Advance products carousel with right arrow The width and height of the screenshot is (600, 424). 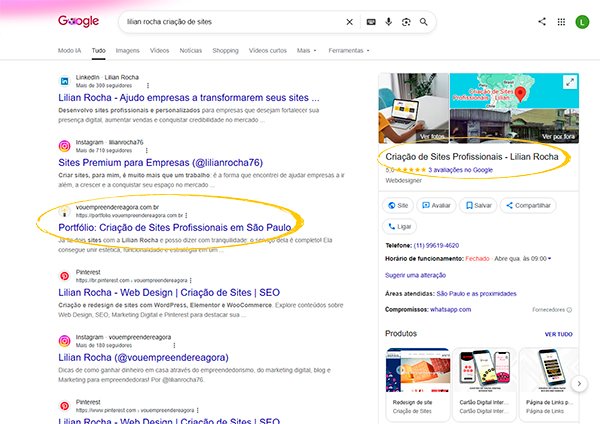coord(579,383)
